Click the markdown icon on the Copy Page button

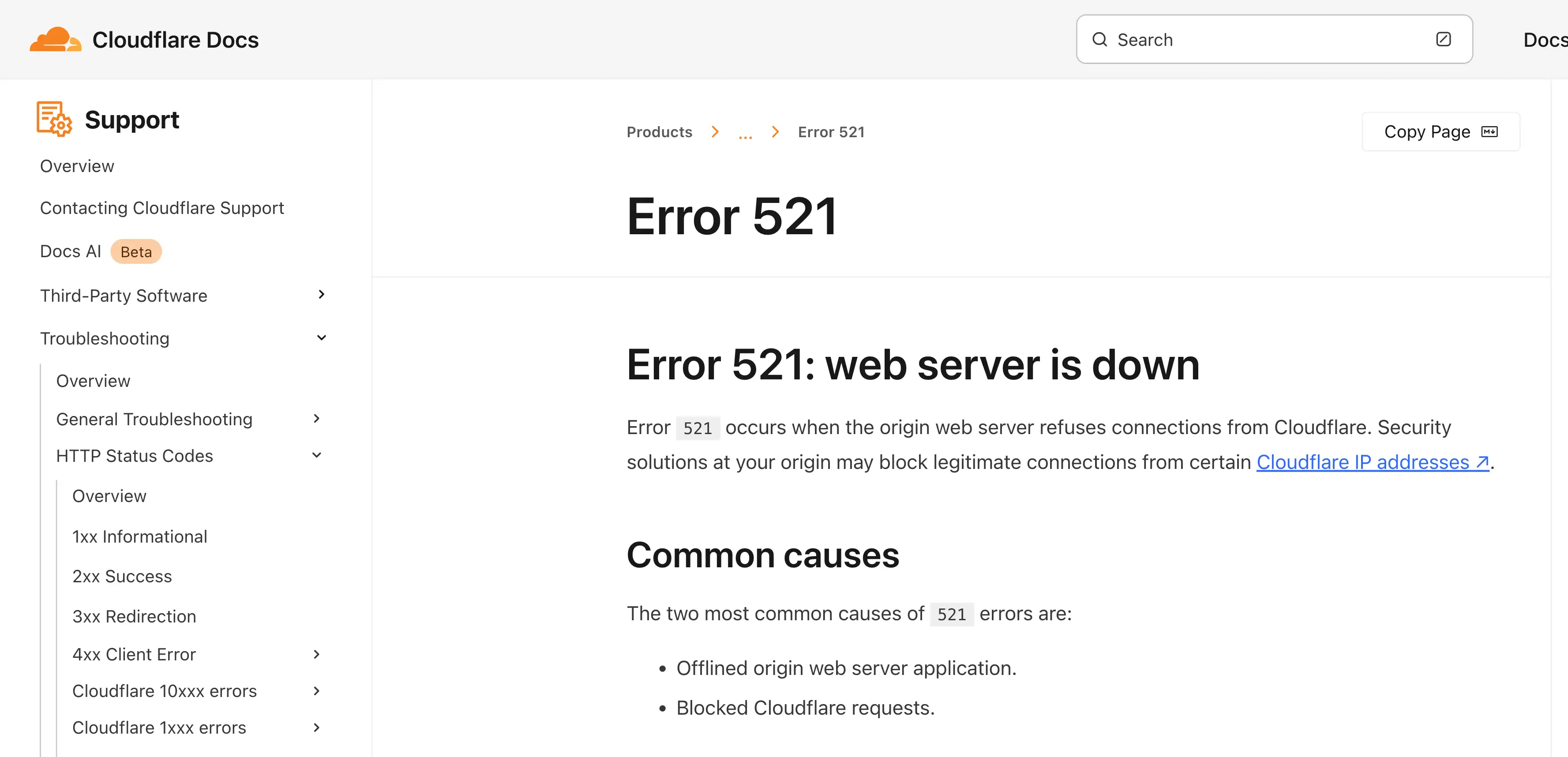tap(1489, 132)
